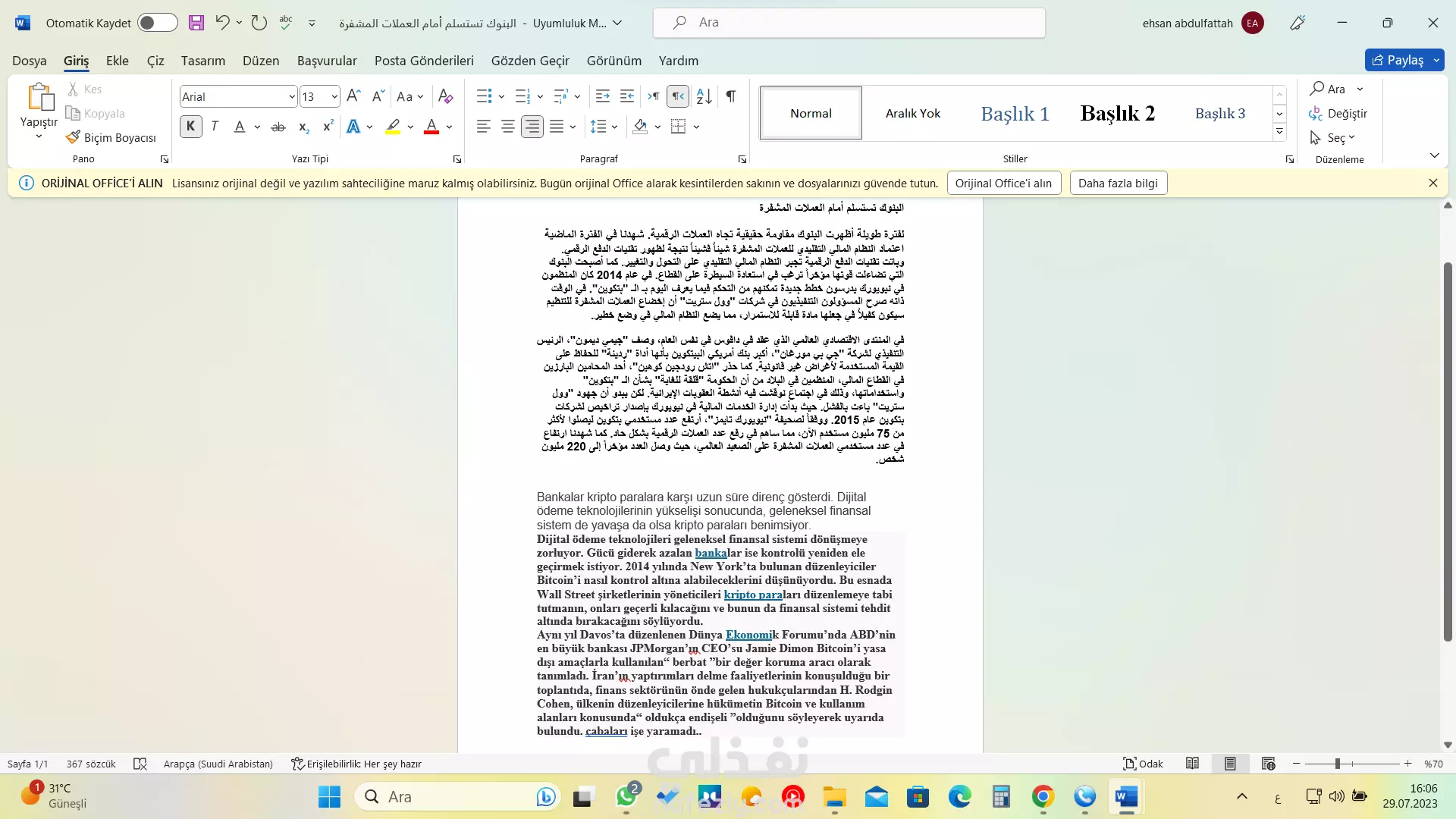
Task: Open the numbering list dropdown arrow
Action: (x=540, y=96)
